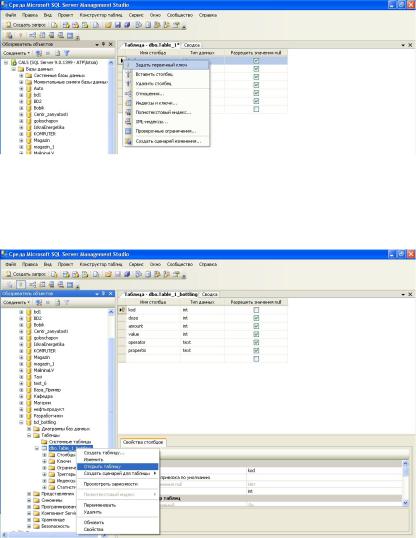Click Object Explorer filter icon in dbo.Table_1* window
Screen dimensions: 416x538
pos(67,53)
